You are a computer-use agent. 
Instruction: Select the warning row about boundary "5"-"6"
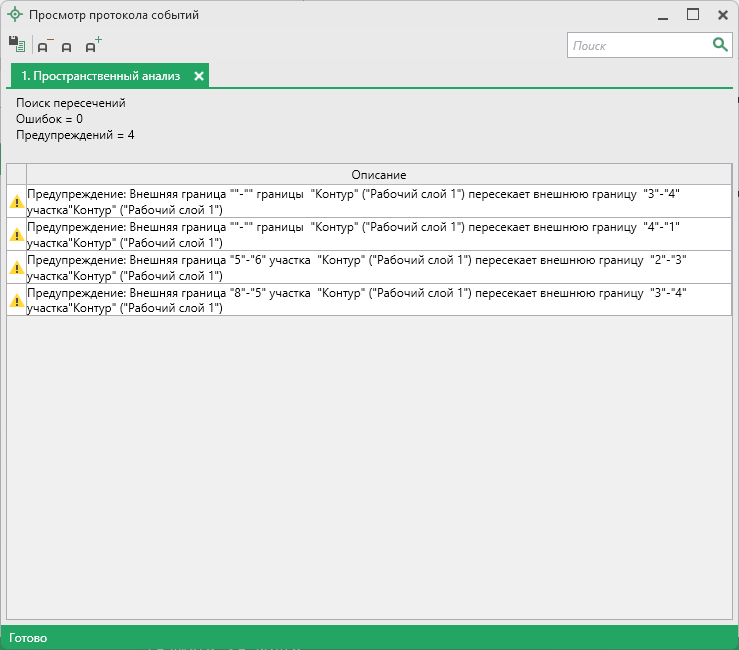point(378,266)
